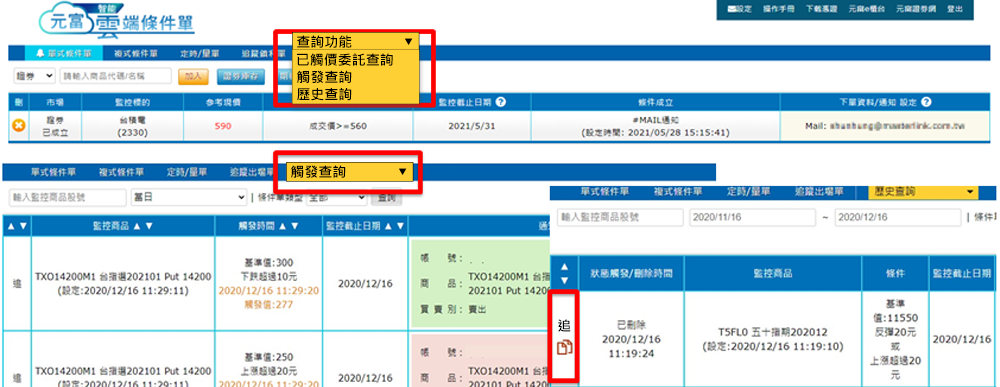Click the 證券庫存 button

pos(240,76)
